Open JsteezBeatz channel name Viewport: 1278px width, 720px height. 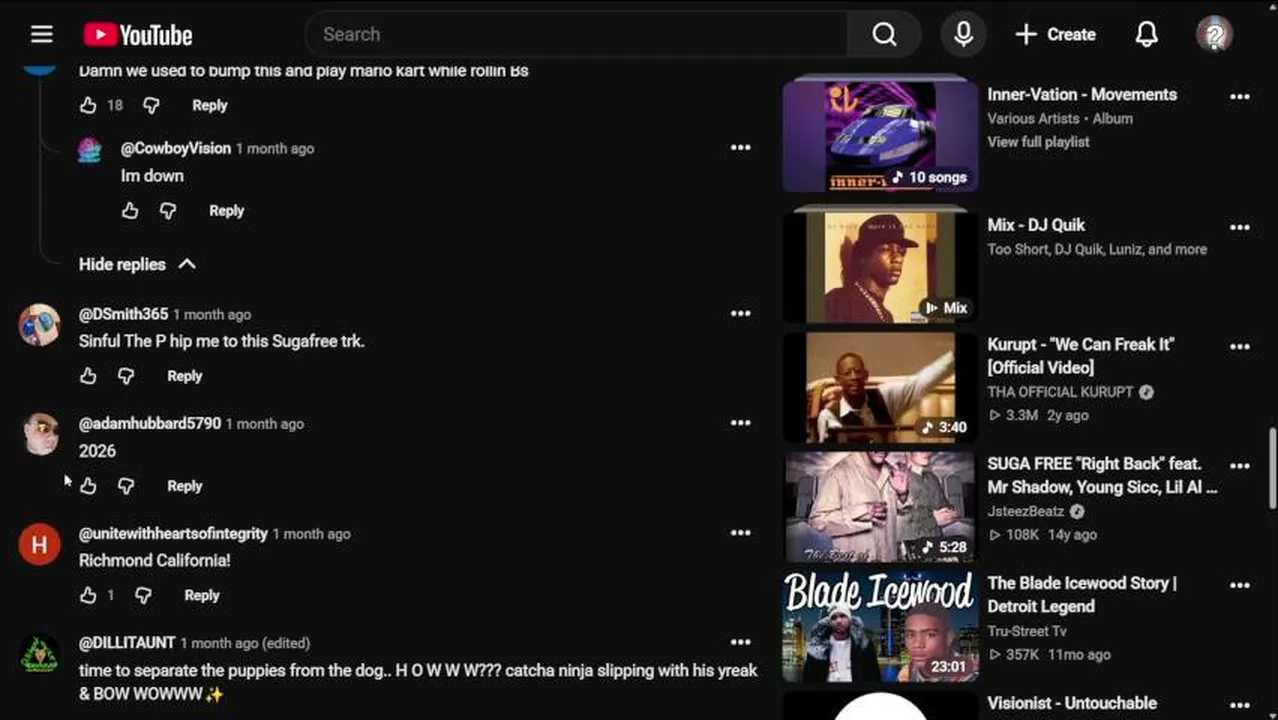click(x=1026, y=511)
